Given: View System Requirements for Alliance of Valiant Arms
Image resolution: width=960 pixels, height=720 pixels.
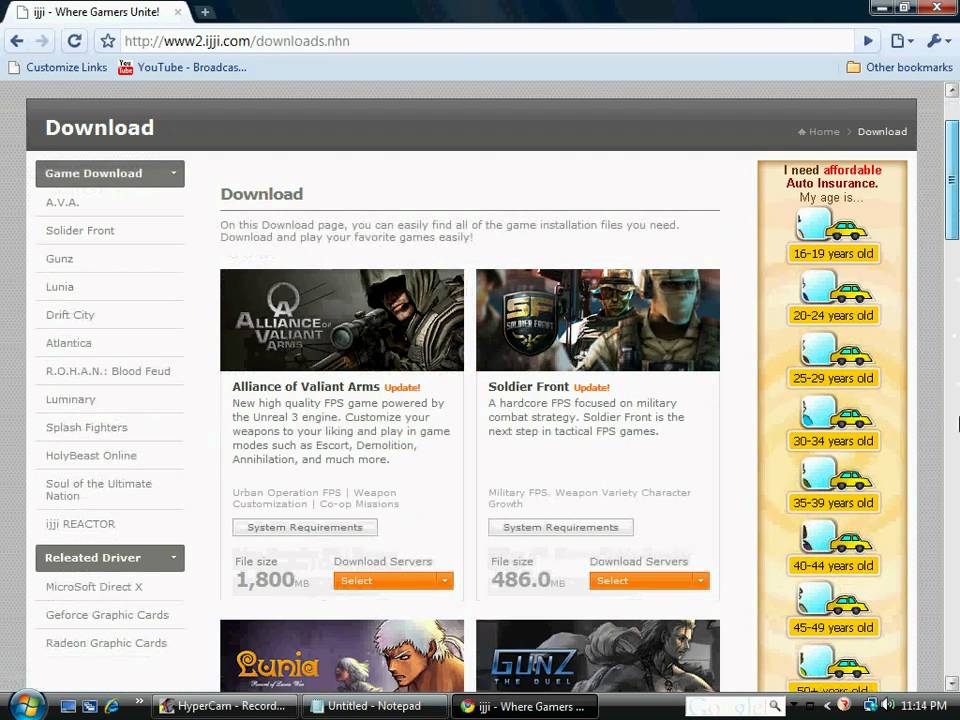Looking at the screenshot, I should tap(305, 527).
